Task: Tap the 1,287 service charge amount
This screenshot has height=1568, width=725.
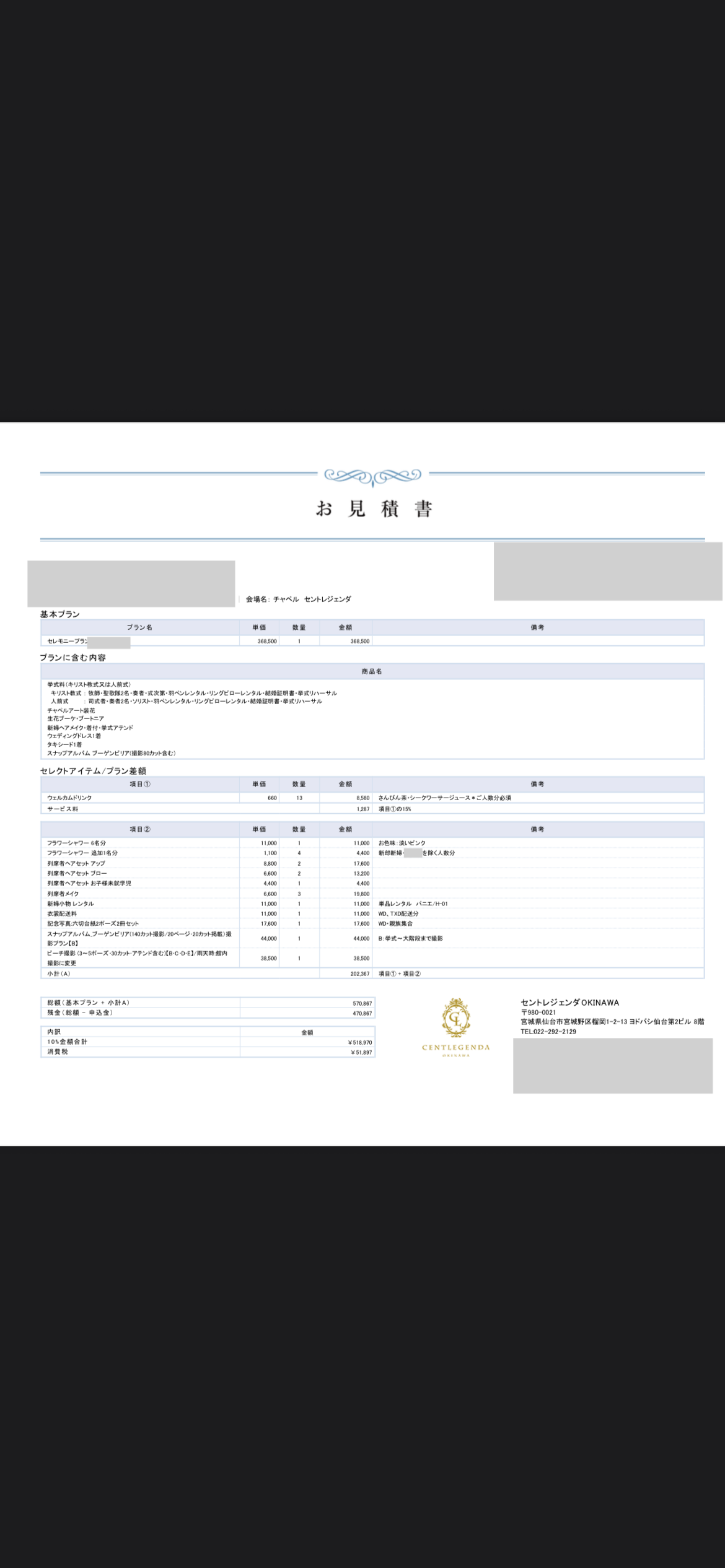Action: [363, 809]
